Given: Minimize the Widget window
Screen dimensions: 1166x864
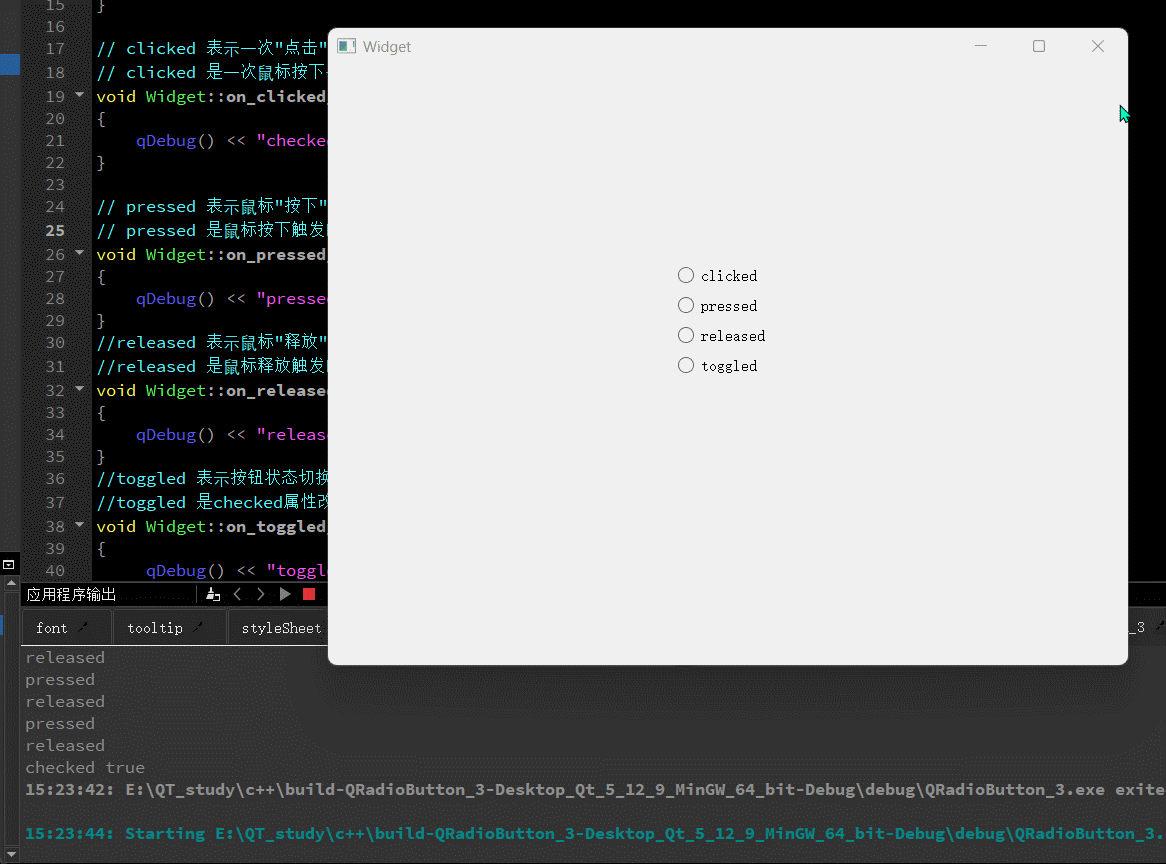Looking at the screenshot, I should point(981,46).
